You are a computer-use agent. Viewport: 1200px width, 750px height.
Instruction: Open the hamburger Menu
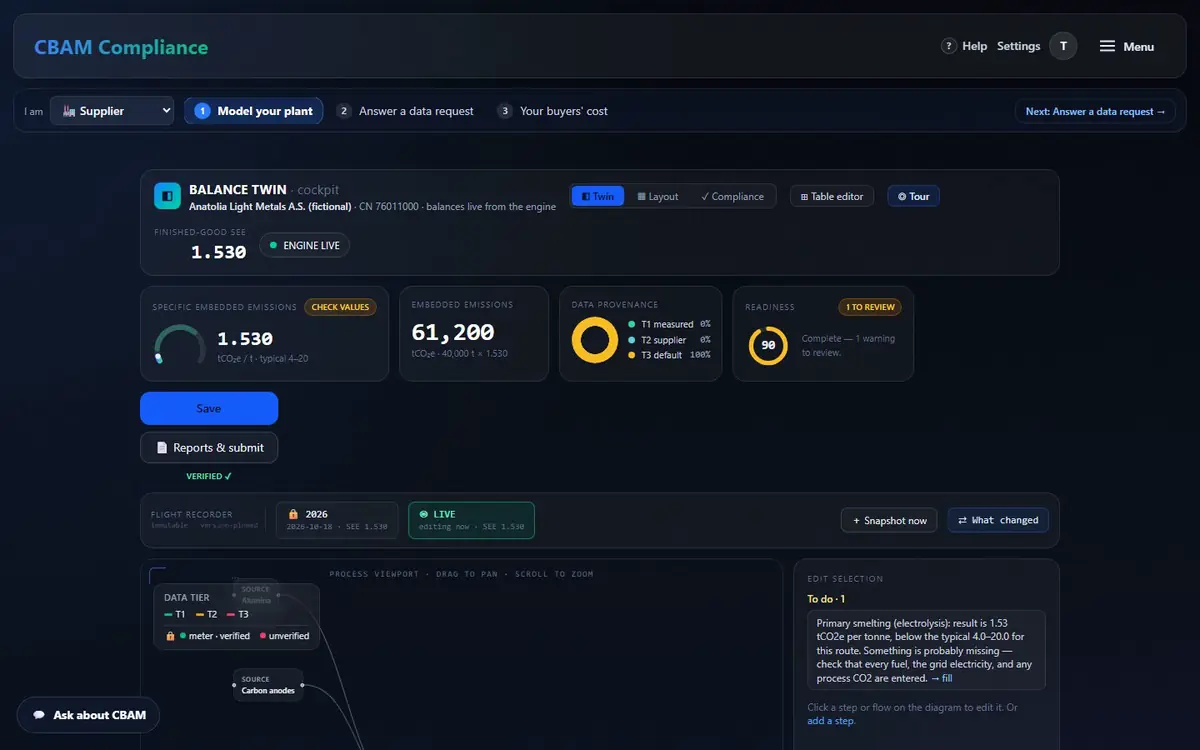click(x=1127, y=46)
